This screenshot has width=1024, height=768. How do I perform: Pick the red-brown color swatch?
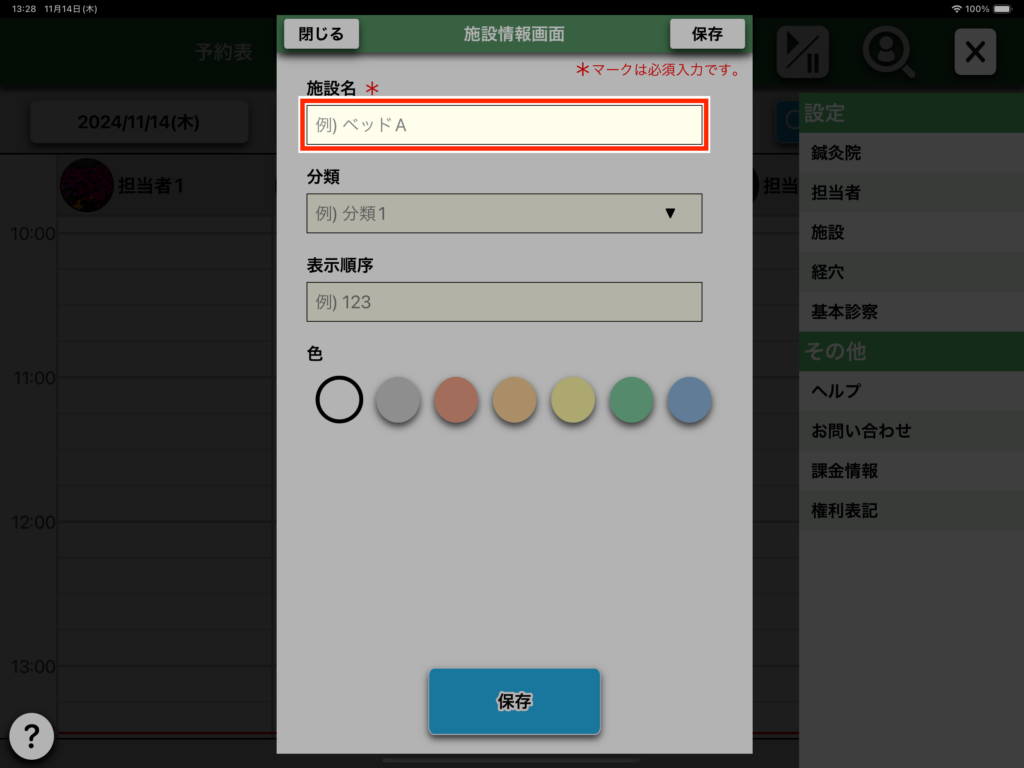[x=456, y=400]
